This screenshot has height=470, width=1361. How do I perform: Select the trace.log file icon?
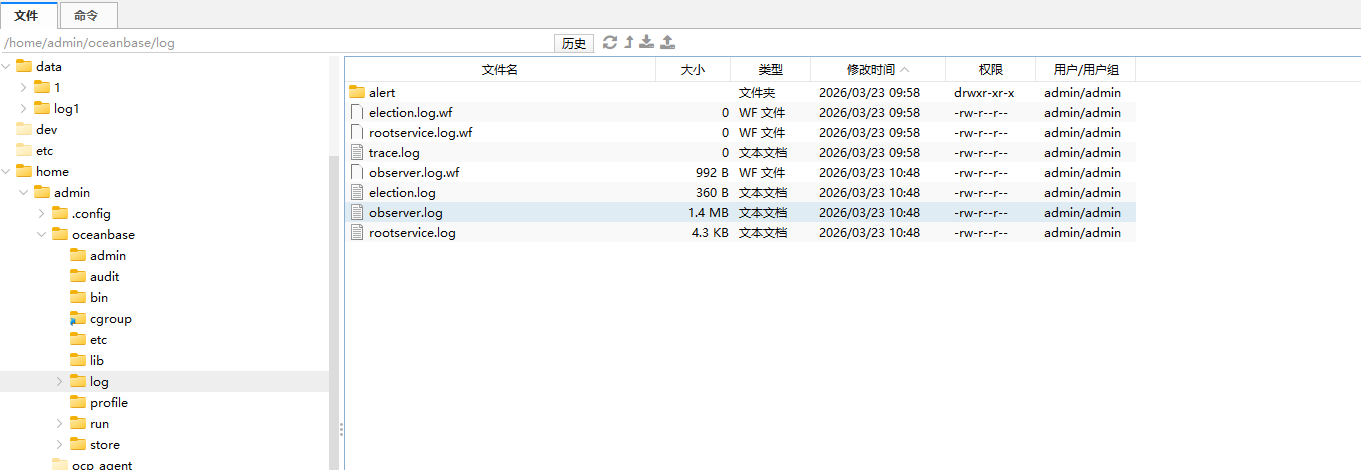coord(358,152)
